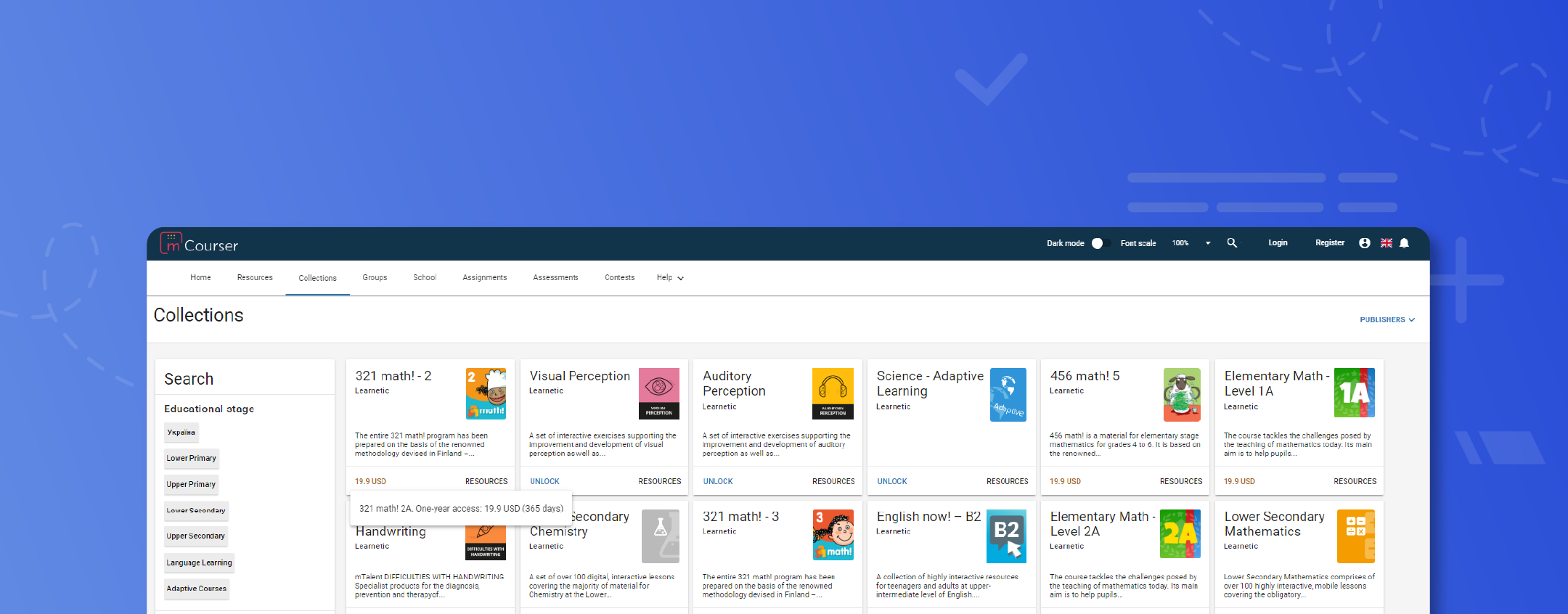1568x614 pixels.
Task: Open the user account icon
Action: [1365, 243]
